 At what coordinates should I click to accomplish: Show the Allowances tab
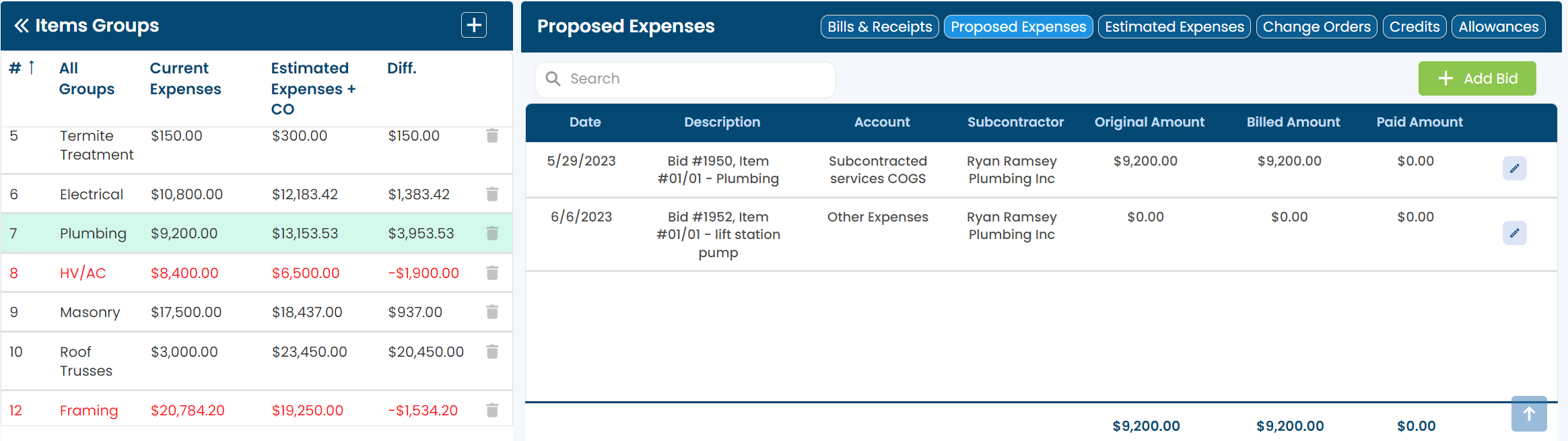point(1498,27)
